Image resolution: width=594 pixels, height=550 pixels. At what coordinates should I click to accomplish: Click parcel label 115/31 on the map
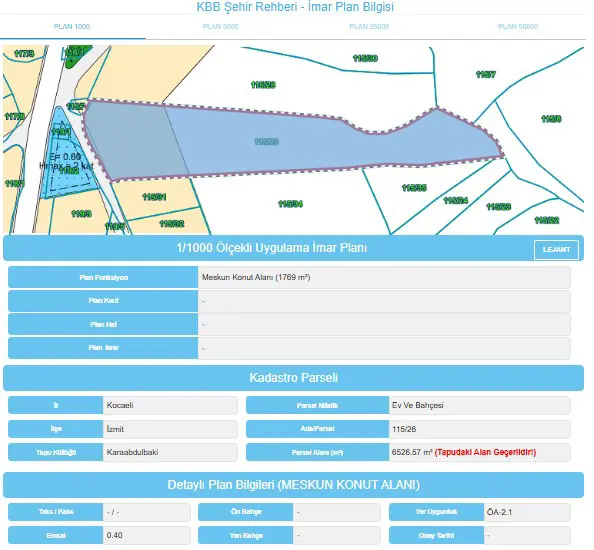tap(154, 197)
